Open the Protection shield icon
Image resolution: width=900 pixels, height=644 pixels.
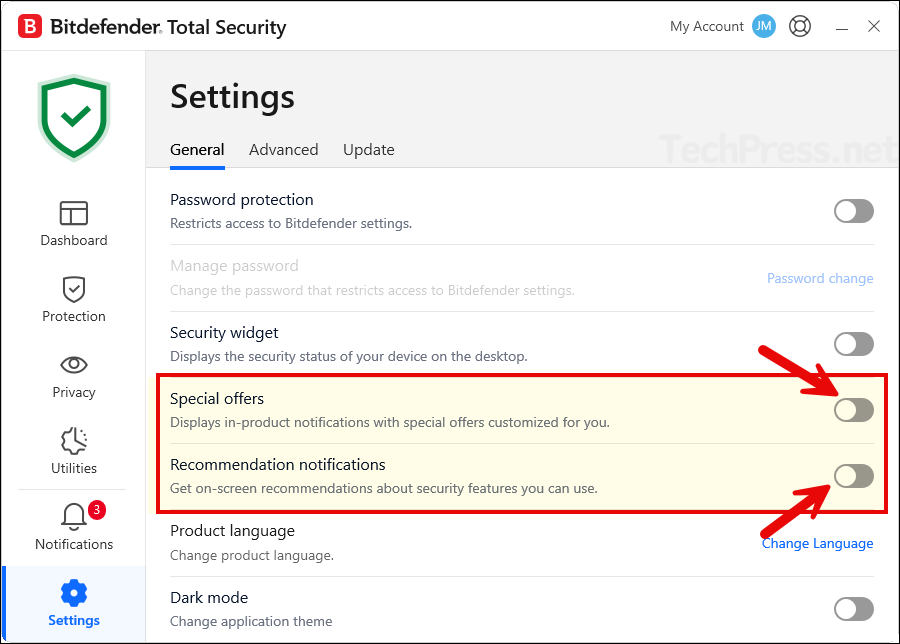pos(74,289)
